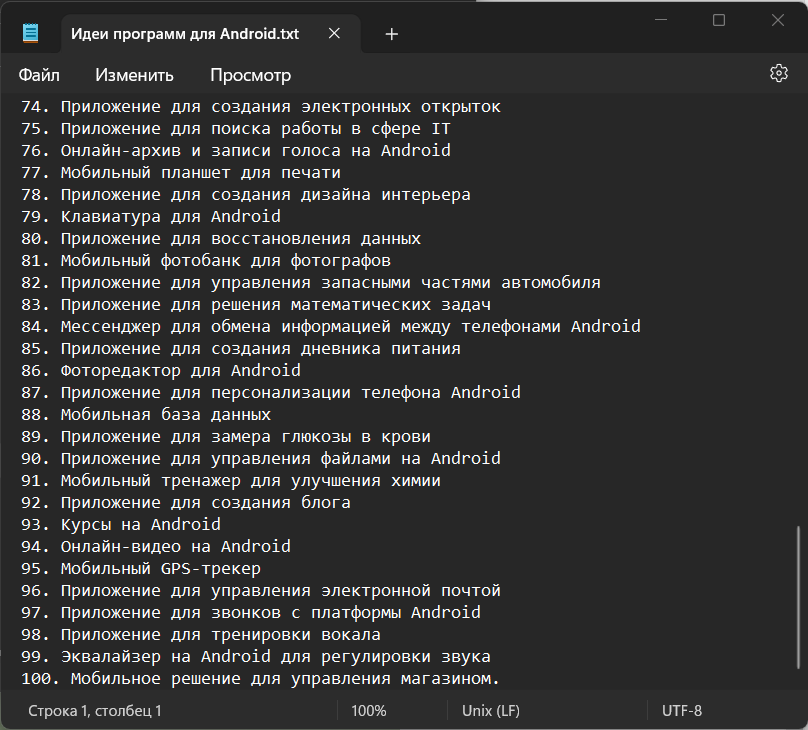Click the UTF-8 encoding indicator

tap(682, 711)
